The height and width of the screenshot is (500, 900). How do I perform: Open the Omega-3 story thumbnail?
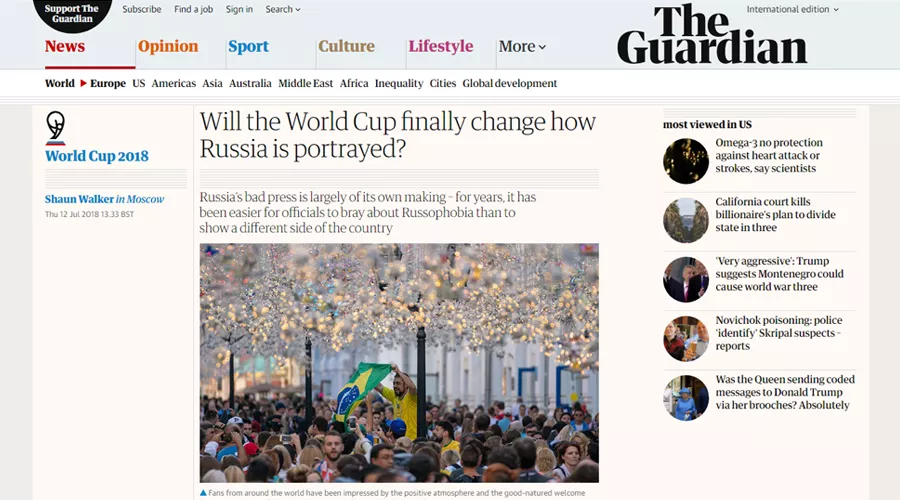pos(686,161)
